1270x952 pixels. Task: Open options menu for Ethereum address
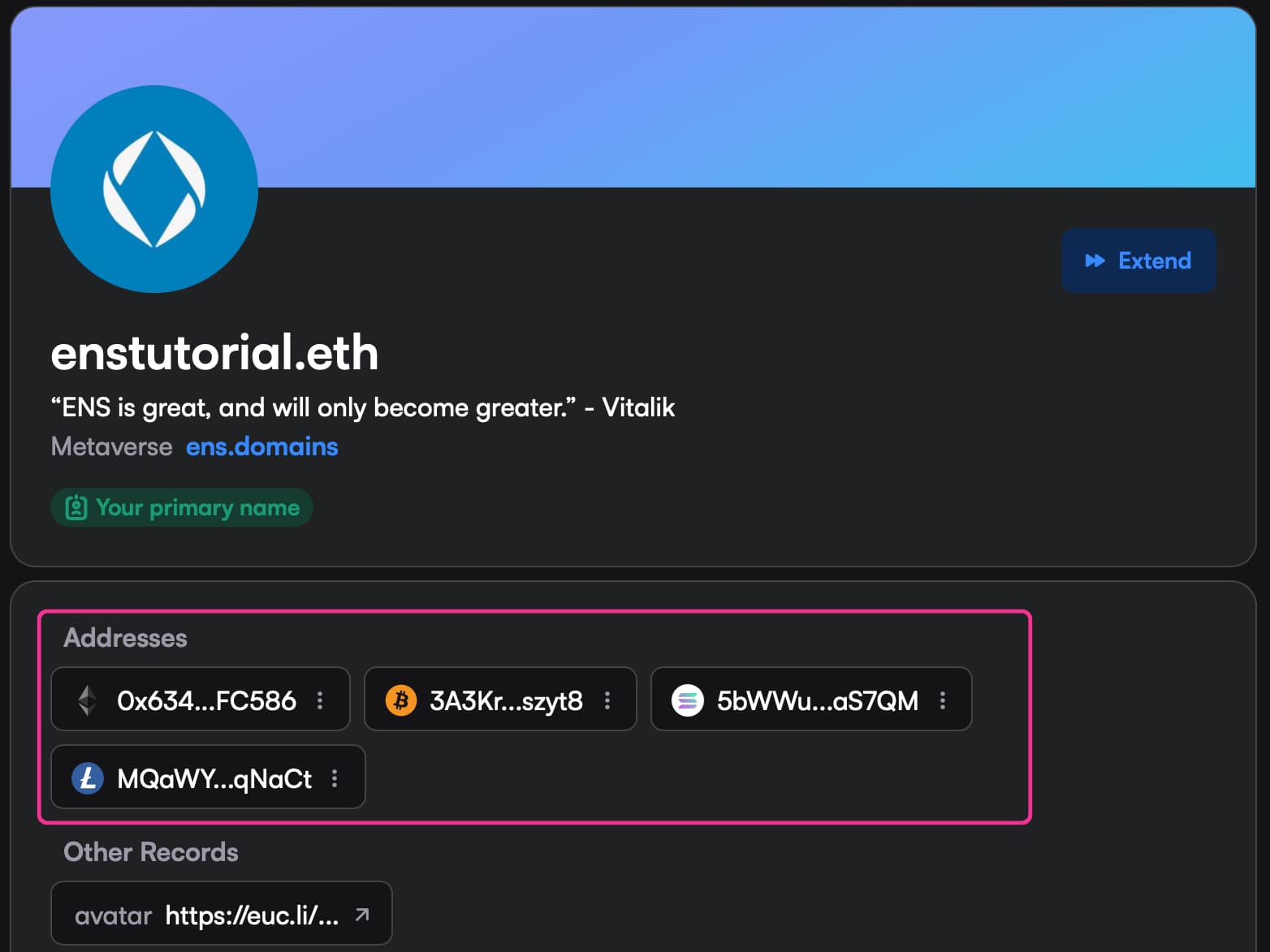pyautogui.click(x=321, y=700)
